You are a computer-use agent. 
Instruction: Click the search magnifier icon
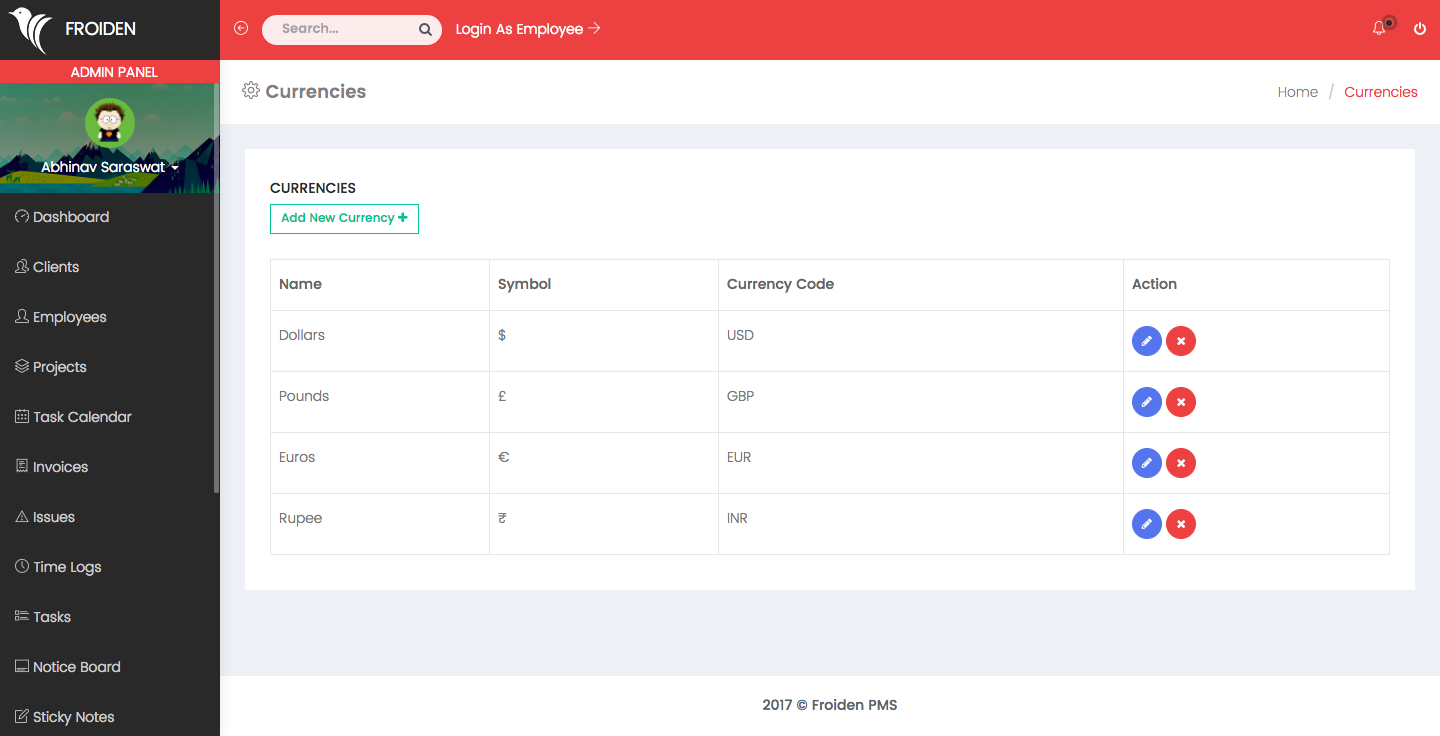(425, 30)
